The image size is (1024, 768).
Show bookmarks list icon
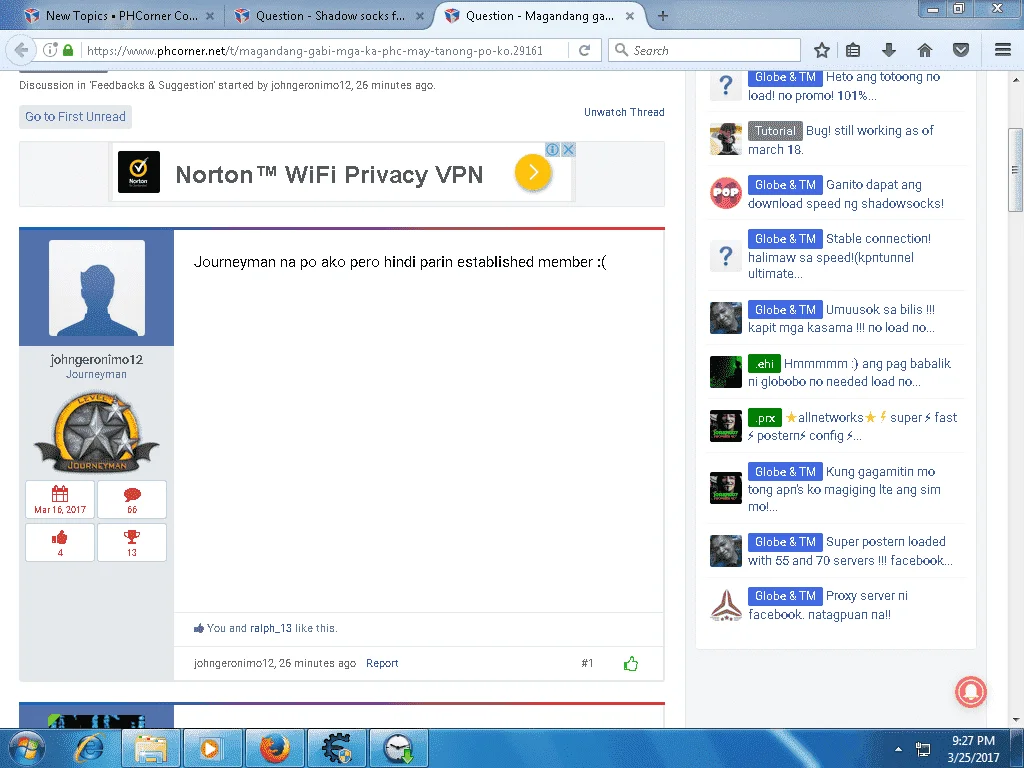point(853,50)
